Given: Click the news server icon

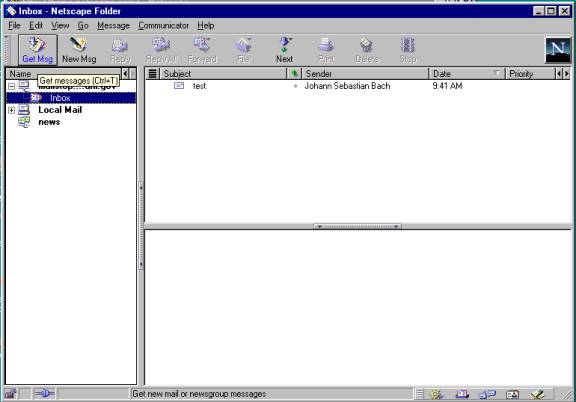Looking at the screenshot, I should coord(24,122).
